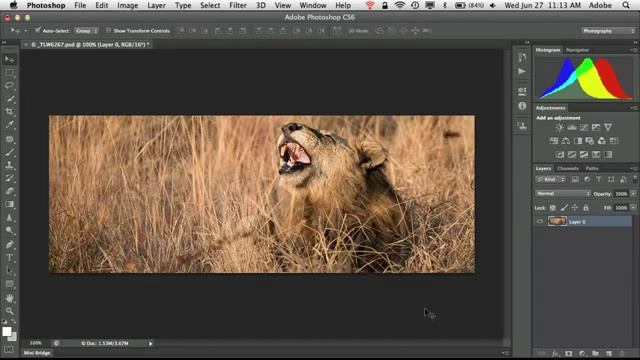Expand the status bar info arrow
Viewport: 640px width, 360px height.
[151, 344]
